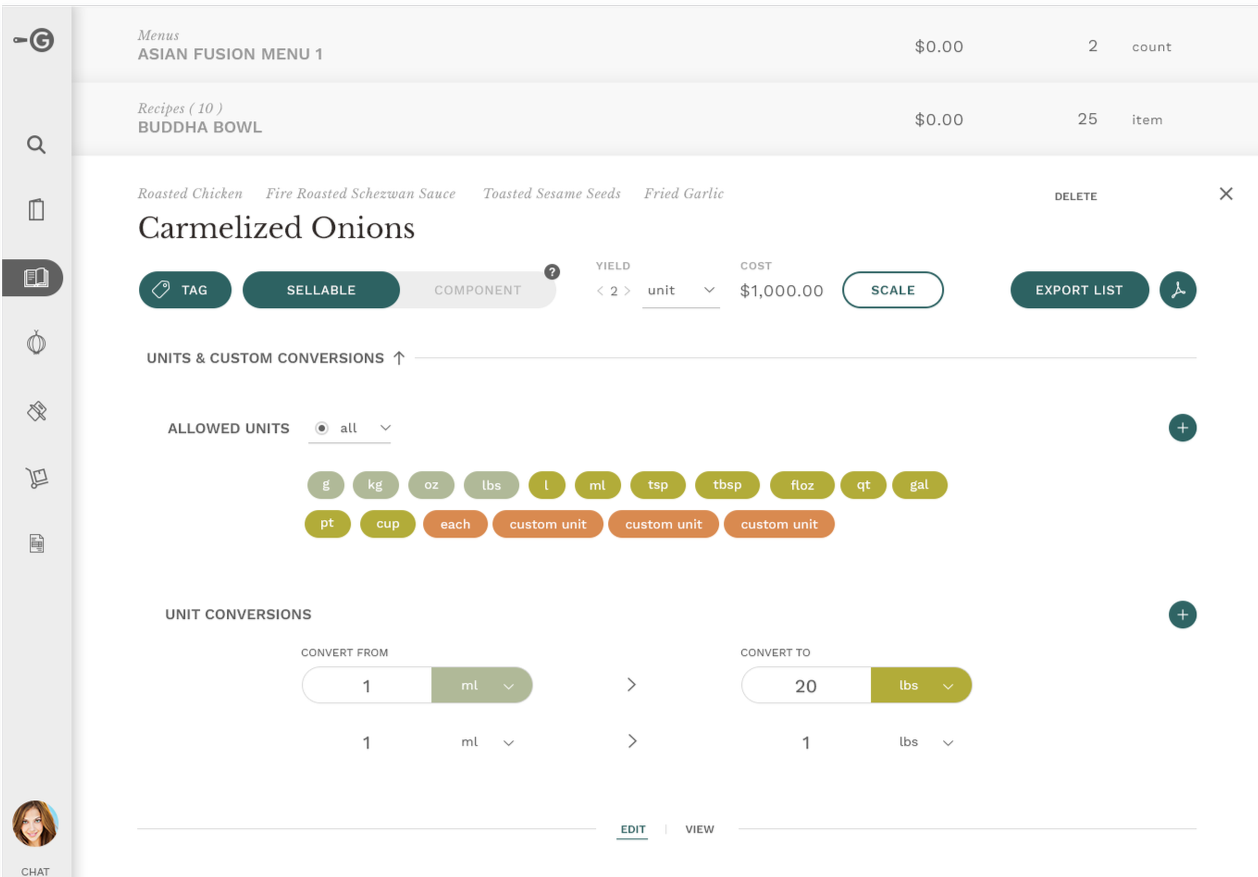This screenshot has height=877, width=1258.
Task: Click the Export List button
Action: [x=1079, y=290]
